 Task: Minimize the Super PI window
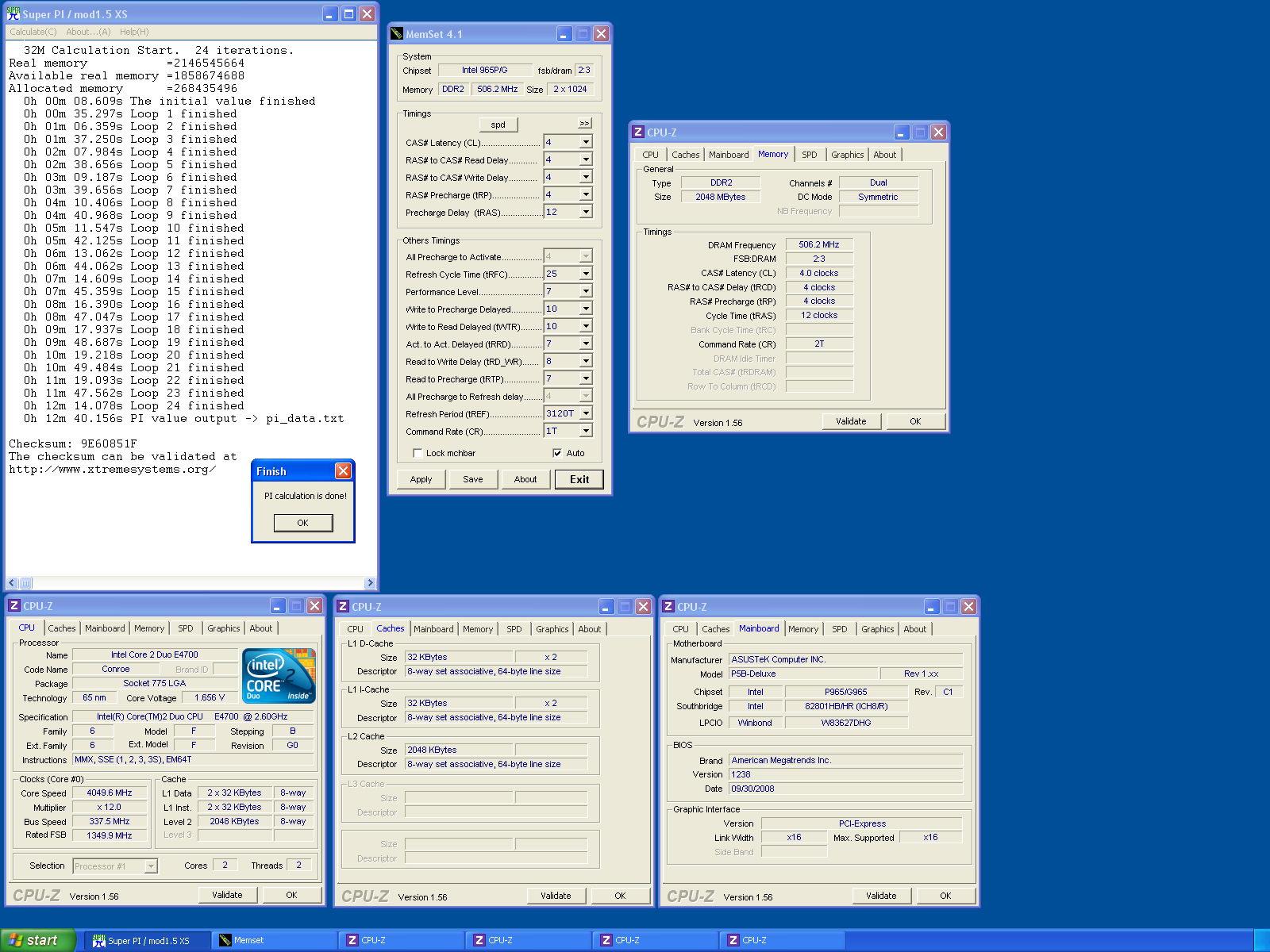(x=329, y=14)
